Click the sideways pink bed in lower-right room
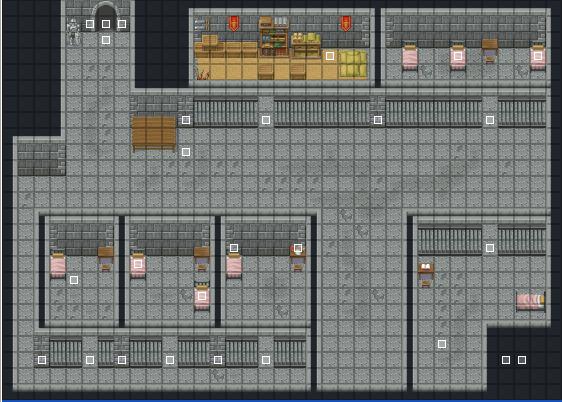The image size is (562, 402). (x=531, y=300)
